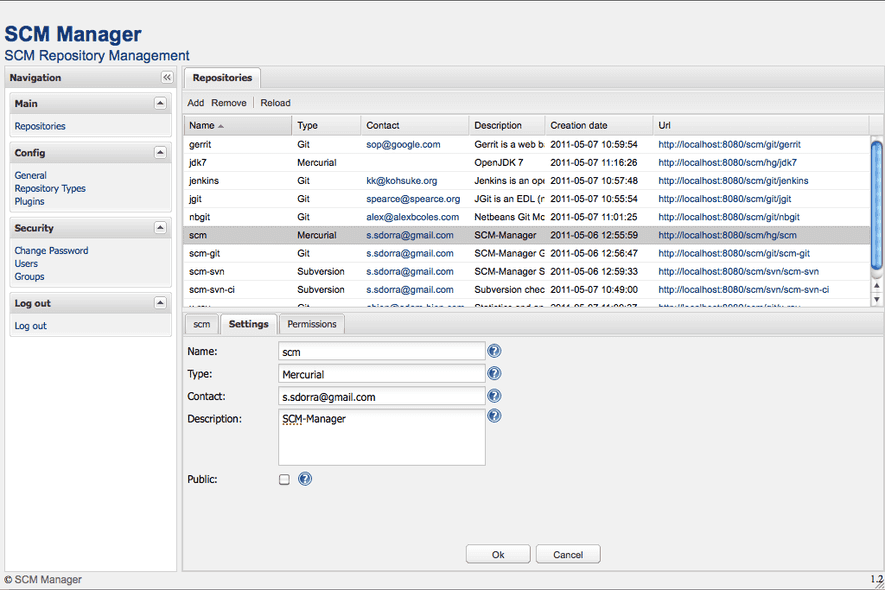Open the scm tab in repository details

point(201,324)
